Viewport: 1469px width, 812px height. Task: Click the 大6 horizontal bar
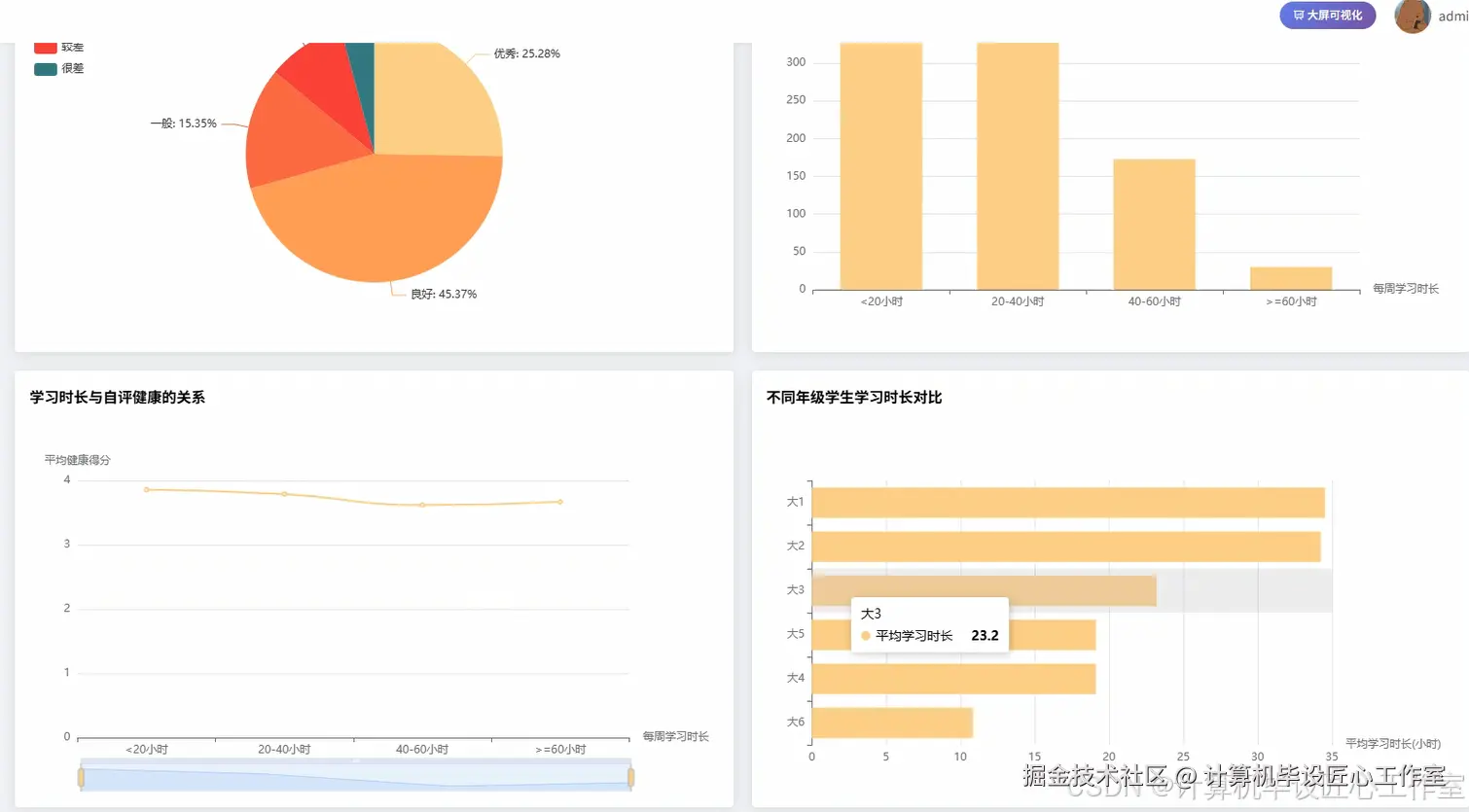(x=892, y=723)
